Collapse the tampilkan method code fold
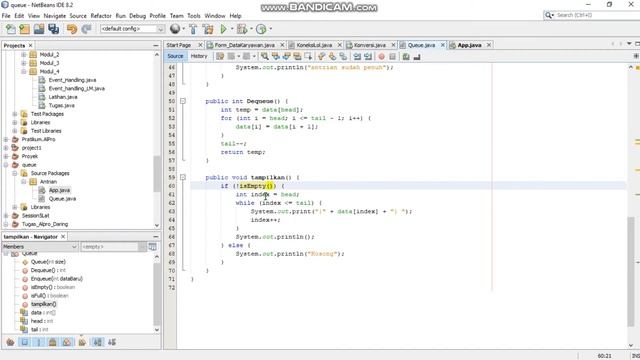 183,177
